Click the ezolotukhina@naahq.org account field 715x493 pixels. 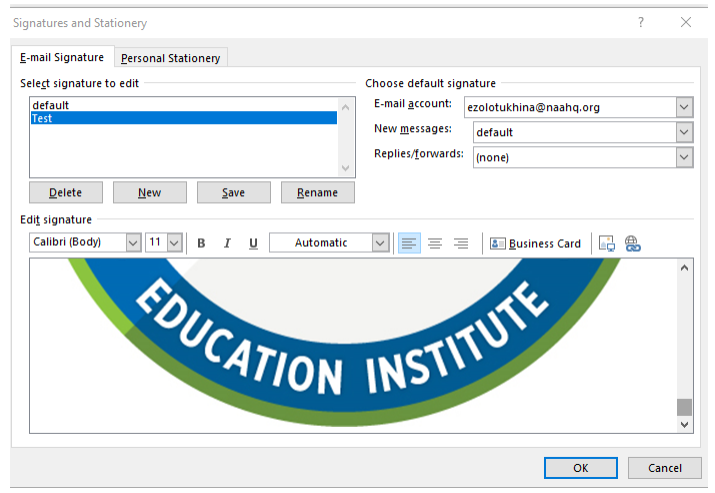coord(570,107)
